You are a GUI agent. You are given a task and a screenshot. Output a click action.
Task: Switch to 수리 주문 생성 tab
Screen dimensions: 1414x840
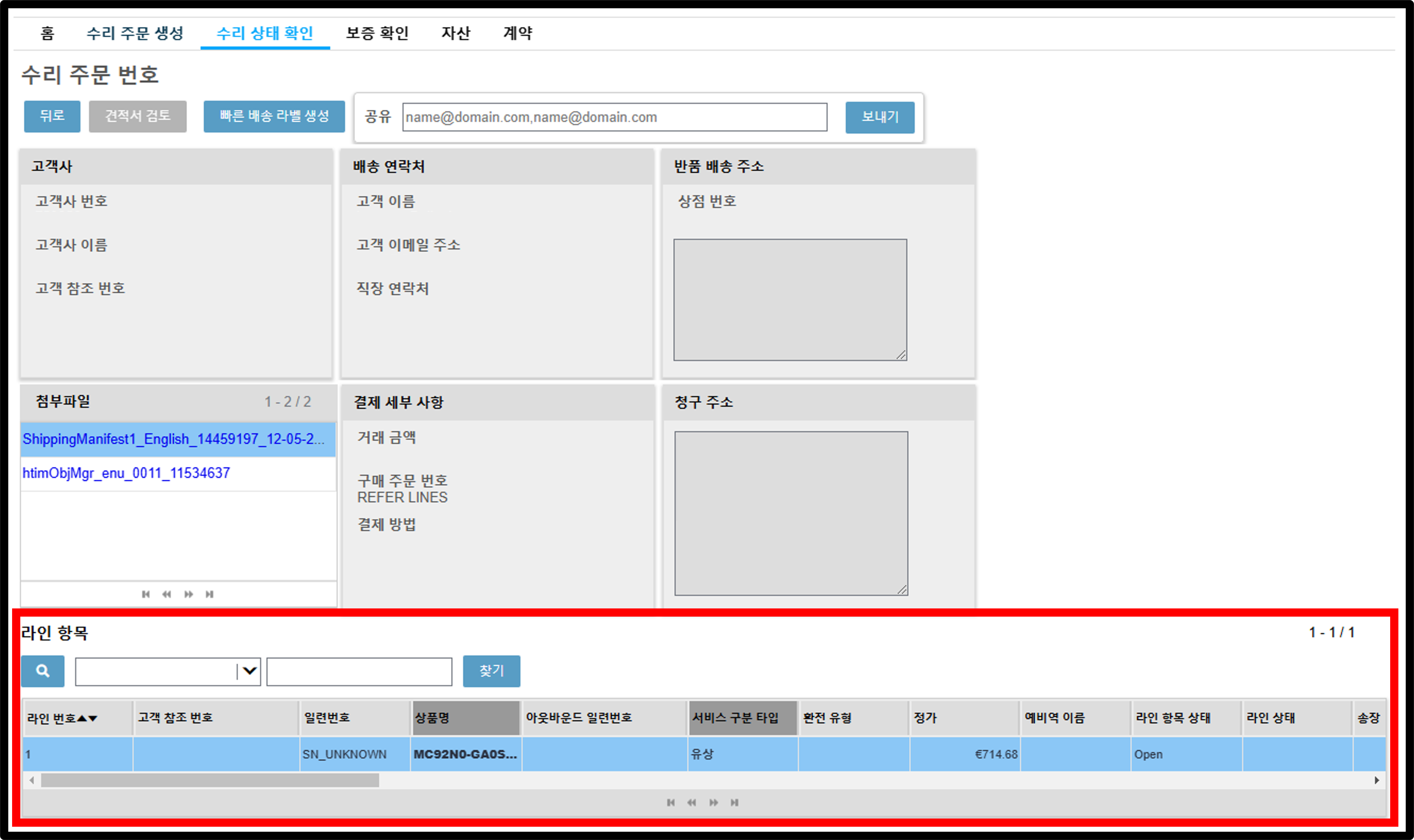tap(135, 33)
